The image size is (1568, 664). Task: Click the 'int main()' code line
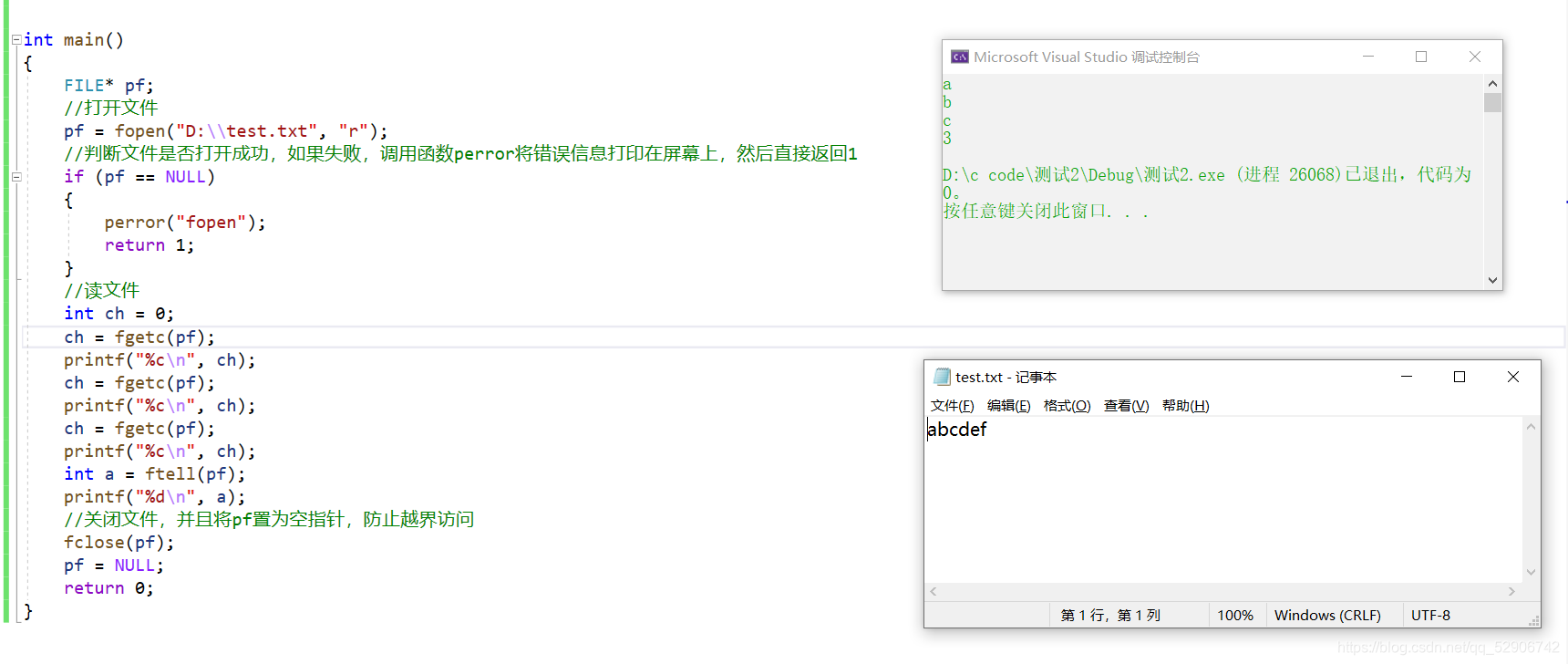(x=74, y=40)
